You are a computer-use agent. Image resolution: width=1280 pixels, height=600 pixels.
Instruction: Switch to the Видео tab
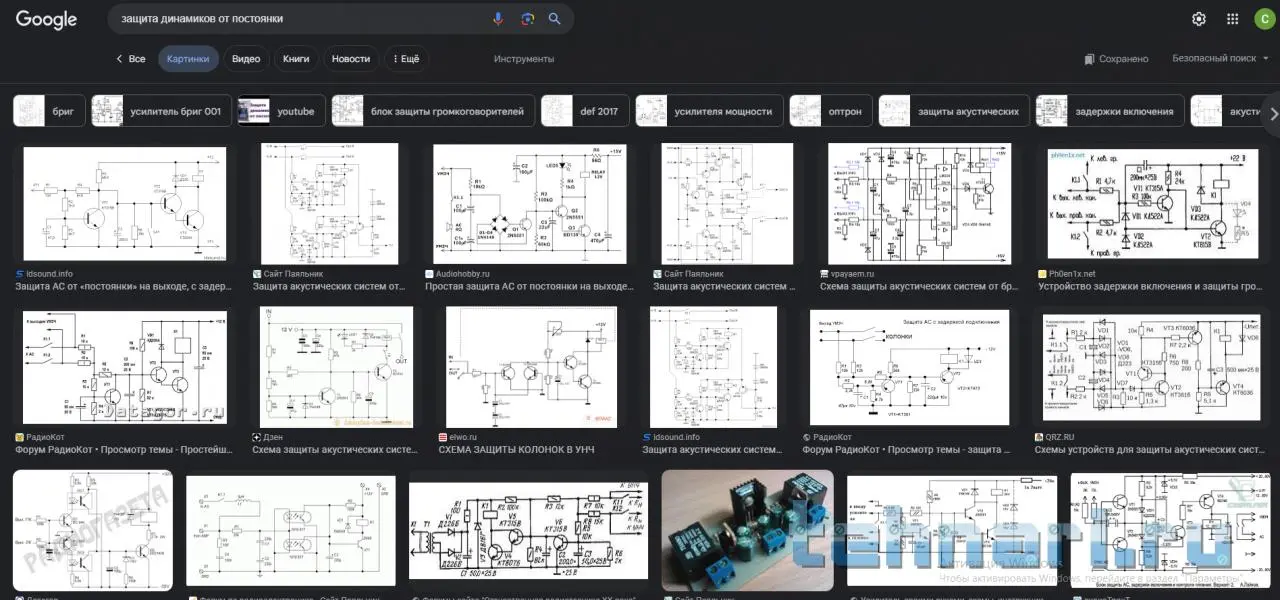coord(246,59)
